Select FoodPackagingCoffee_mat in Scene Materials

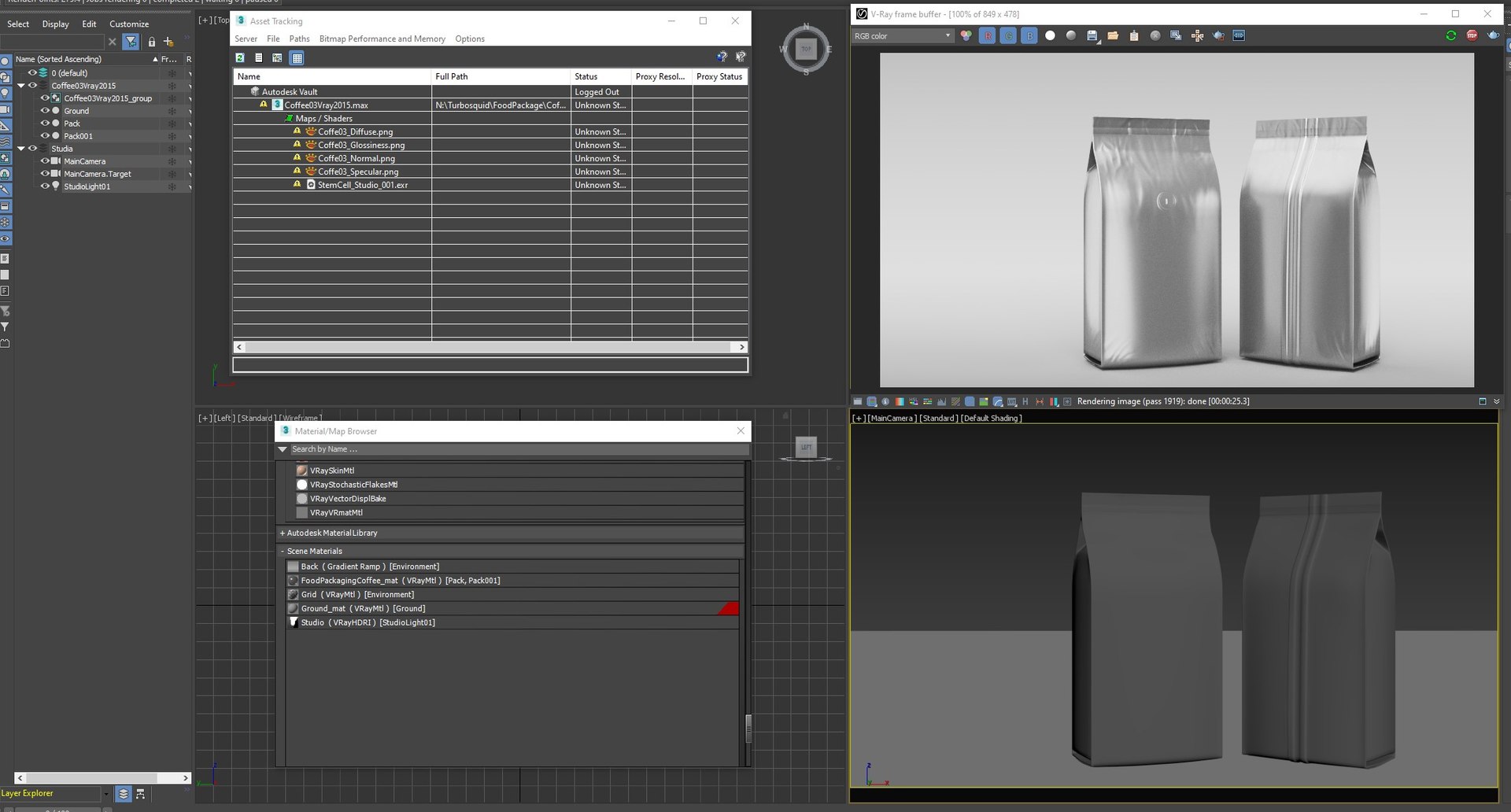(x=512, y=581)
